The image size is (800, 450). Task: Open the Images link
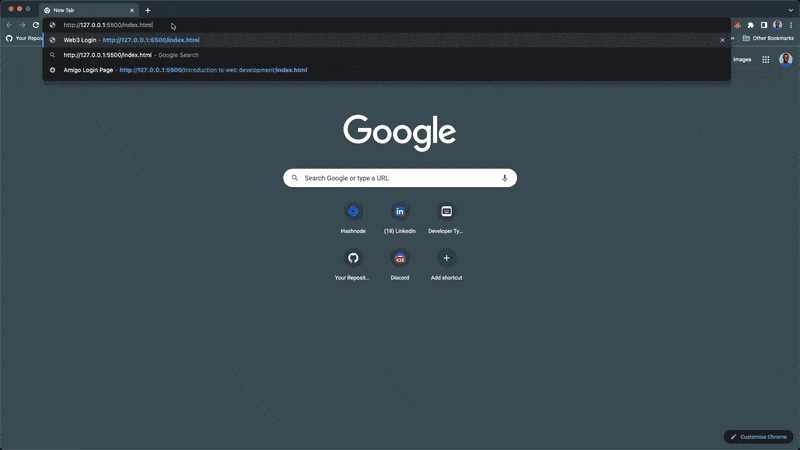point(742,59)
